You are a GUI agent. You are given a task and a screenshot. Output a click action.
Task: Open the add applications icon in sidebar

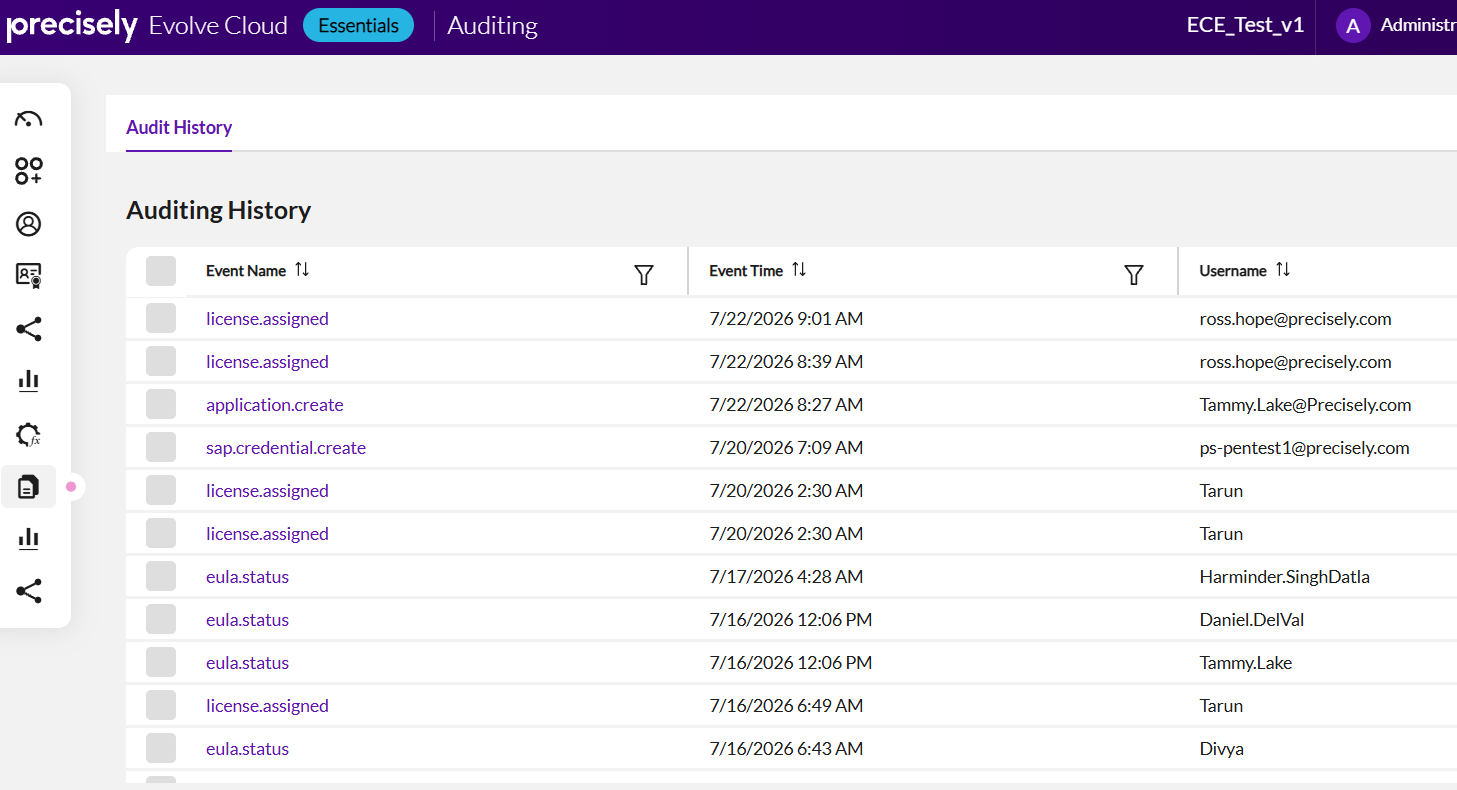point(29,171)
